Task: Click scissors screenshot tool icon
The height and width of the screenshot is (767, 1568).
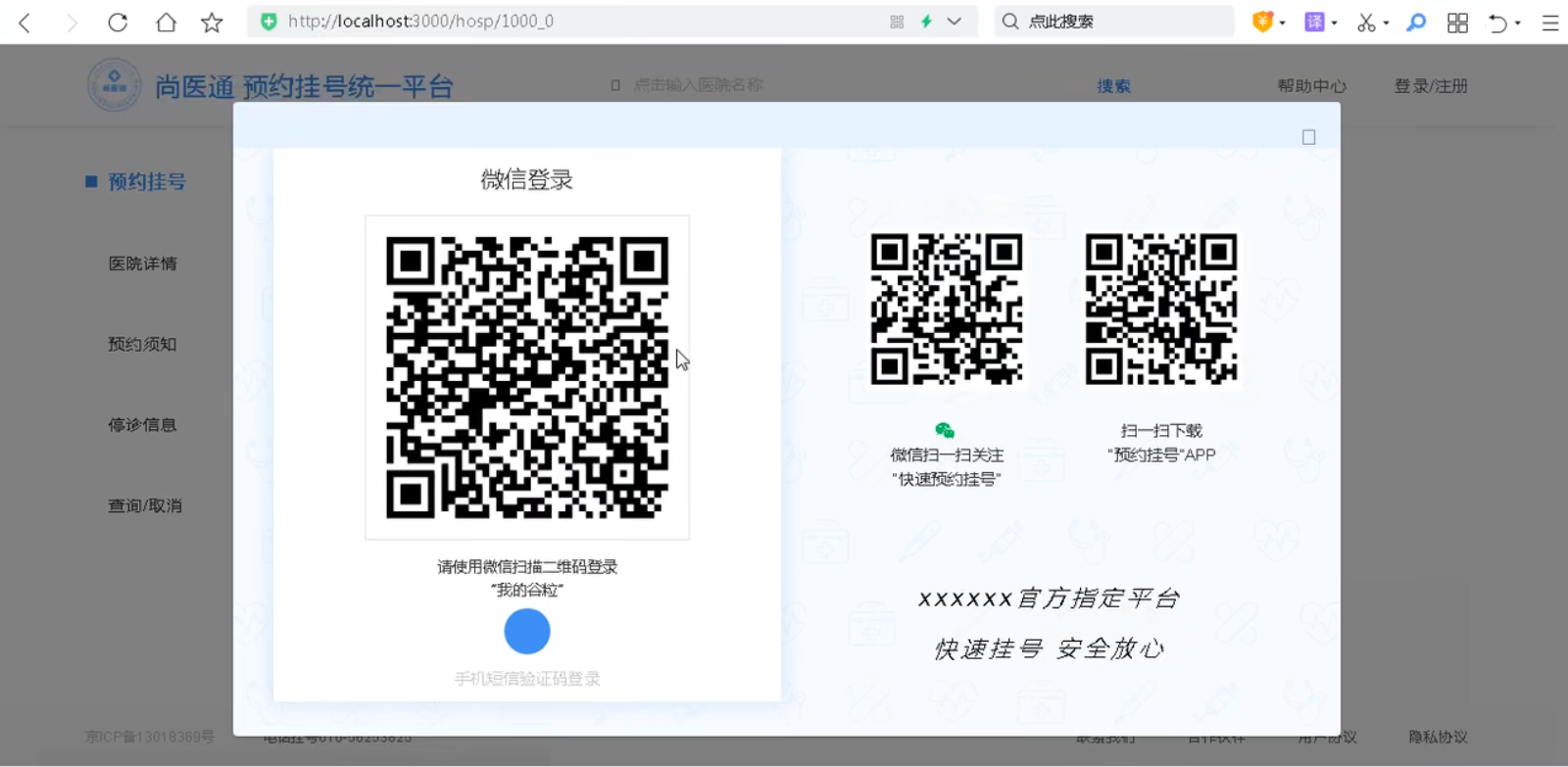Action: (x=1366, y=23)
